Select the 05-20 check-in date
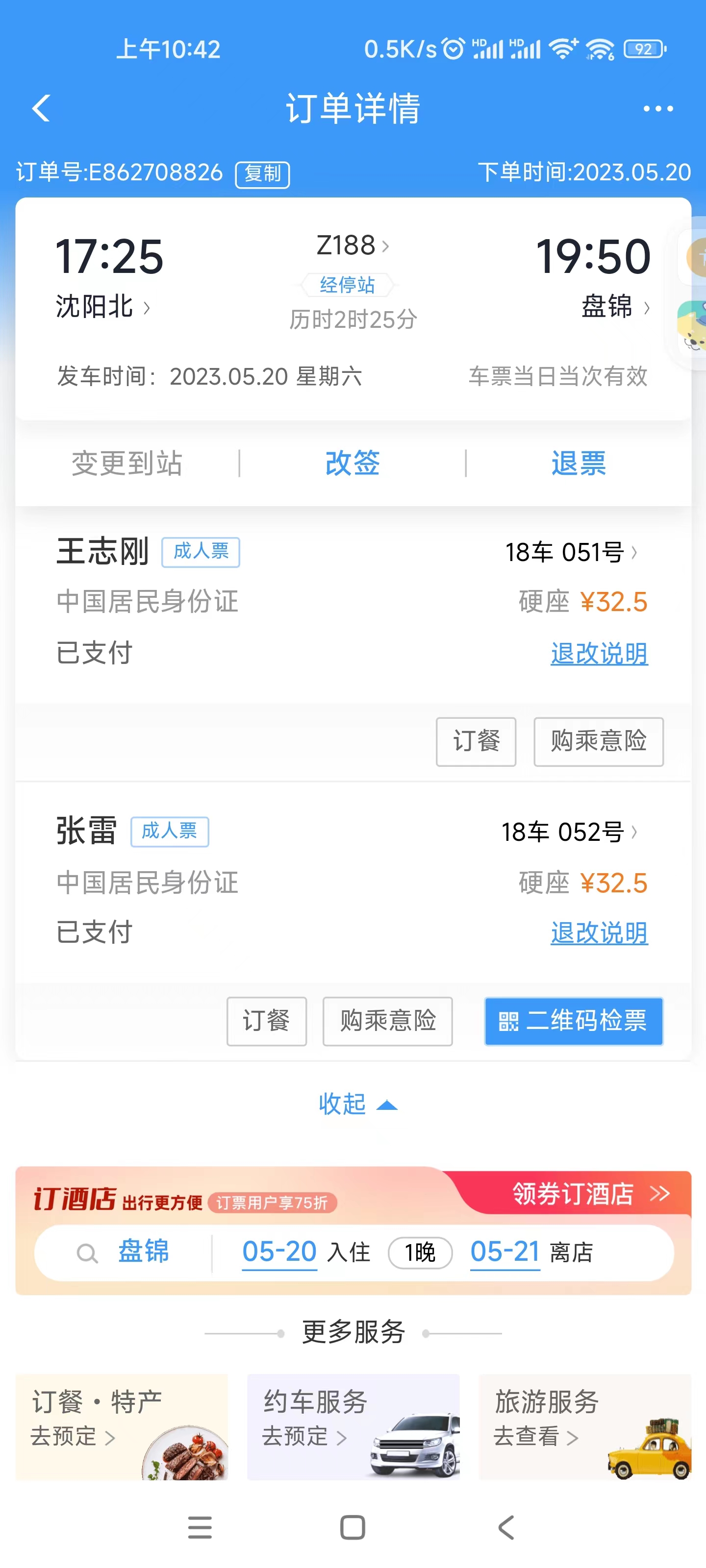Screen dimensions: 706x1568 [x=279, y=1252]
